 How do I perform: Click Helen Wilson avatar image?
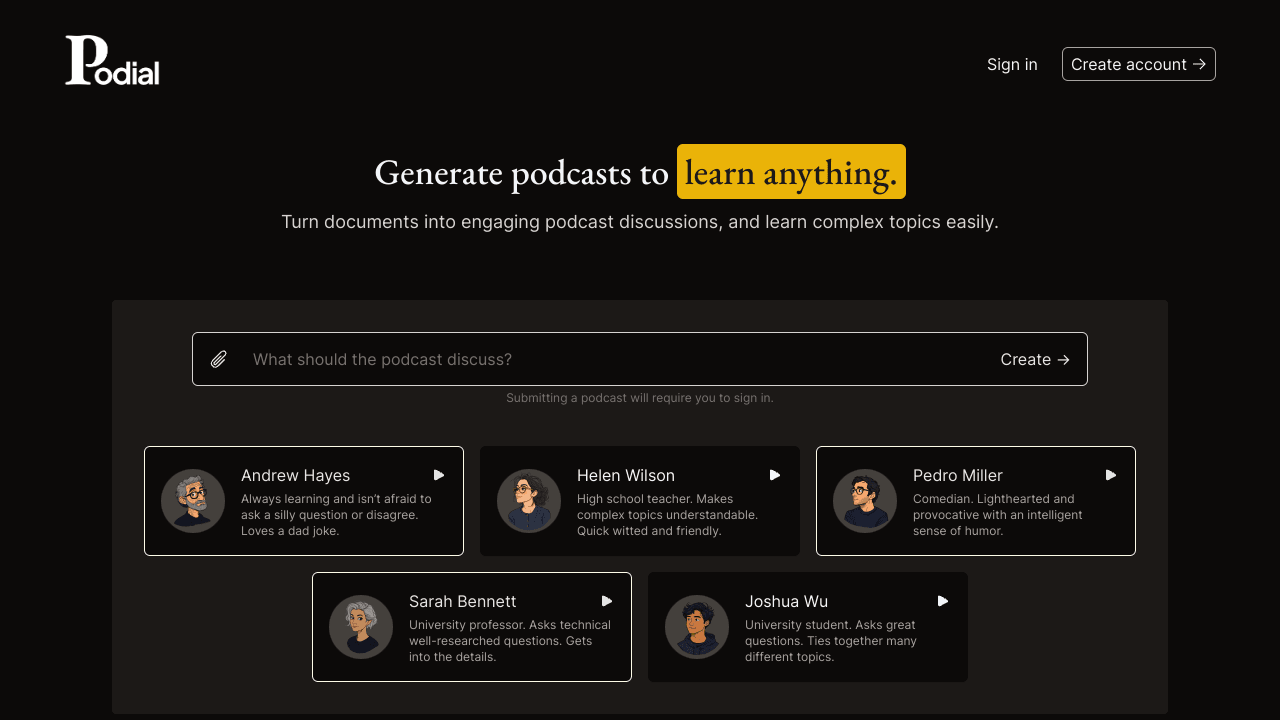[x=529, y=501]
